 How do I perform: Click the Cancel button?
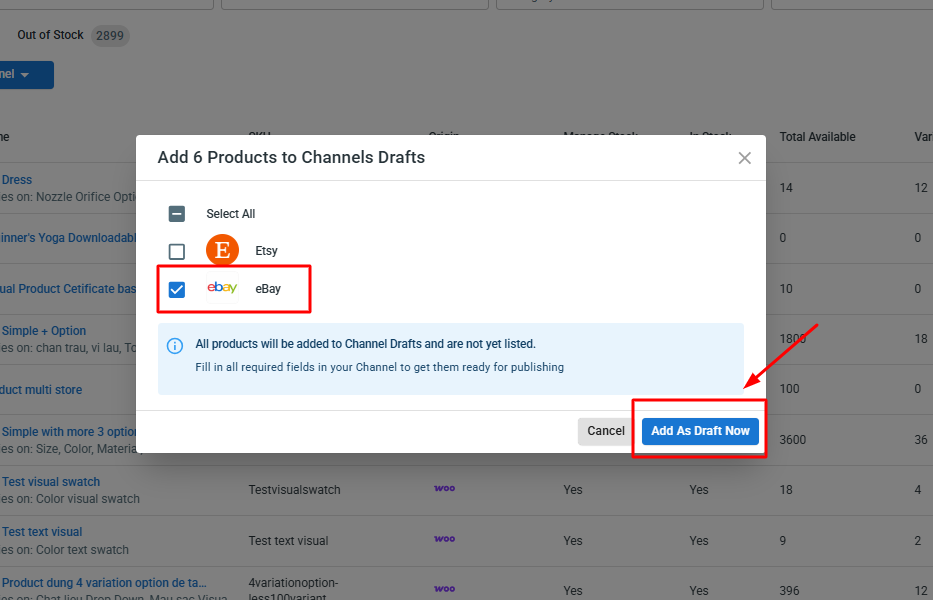pos(606,431)
